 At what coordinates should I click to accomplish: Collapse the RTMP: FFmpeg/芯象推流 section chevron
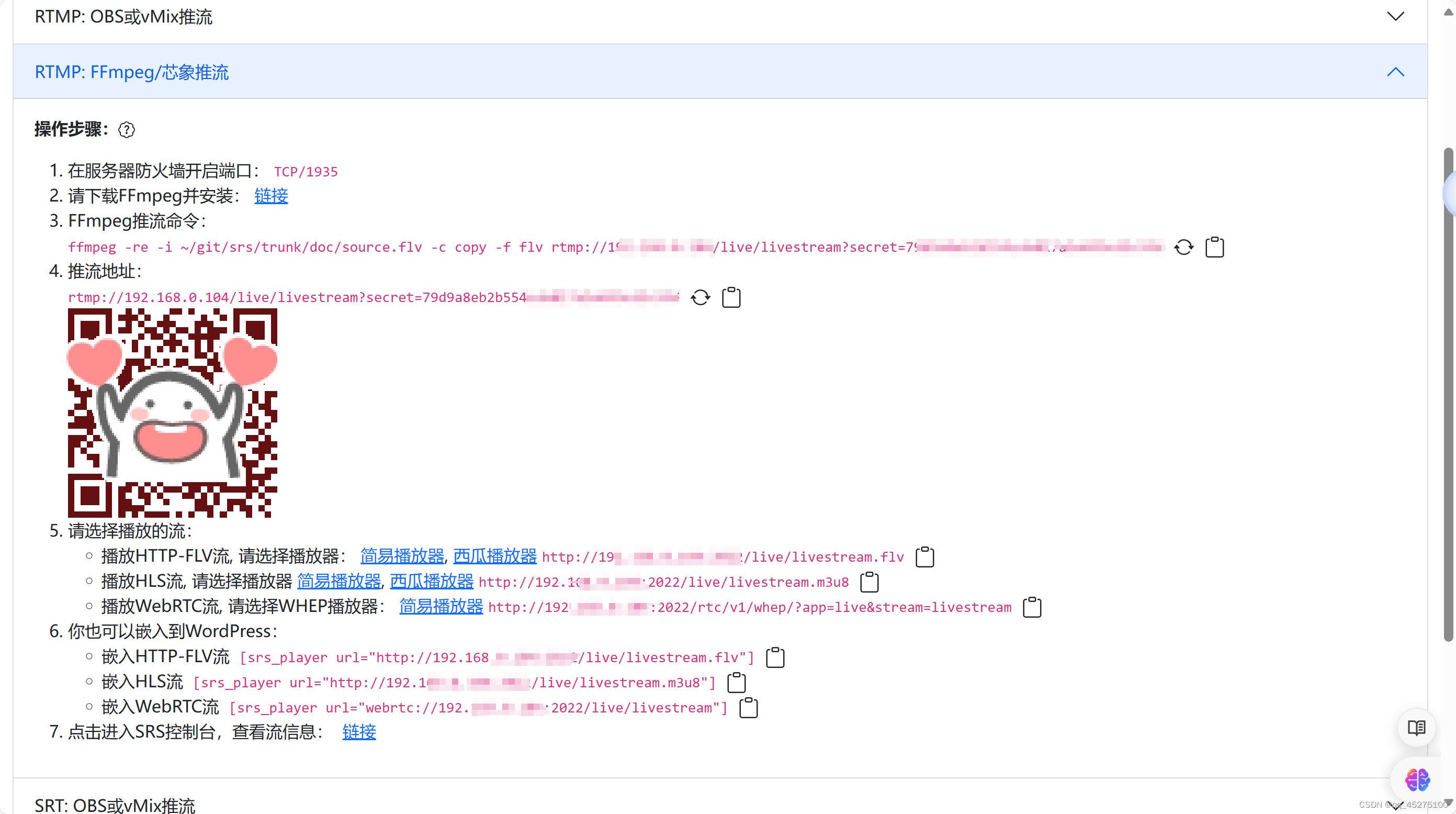click(1395, 72)
